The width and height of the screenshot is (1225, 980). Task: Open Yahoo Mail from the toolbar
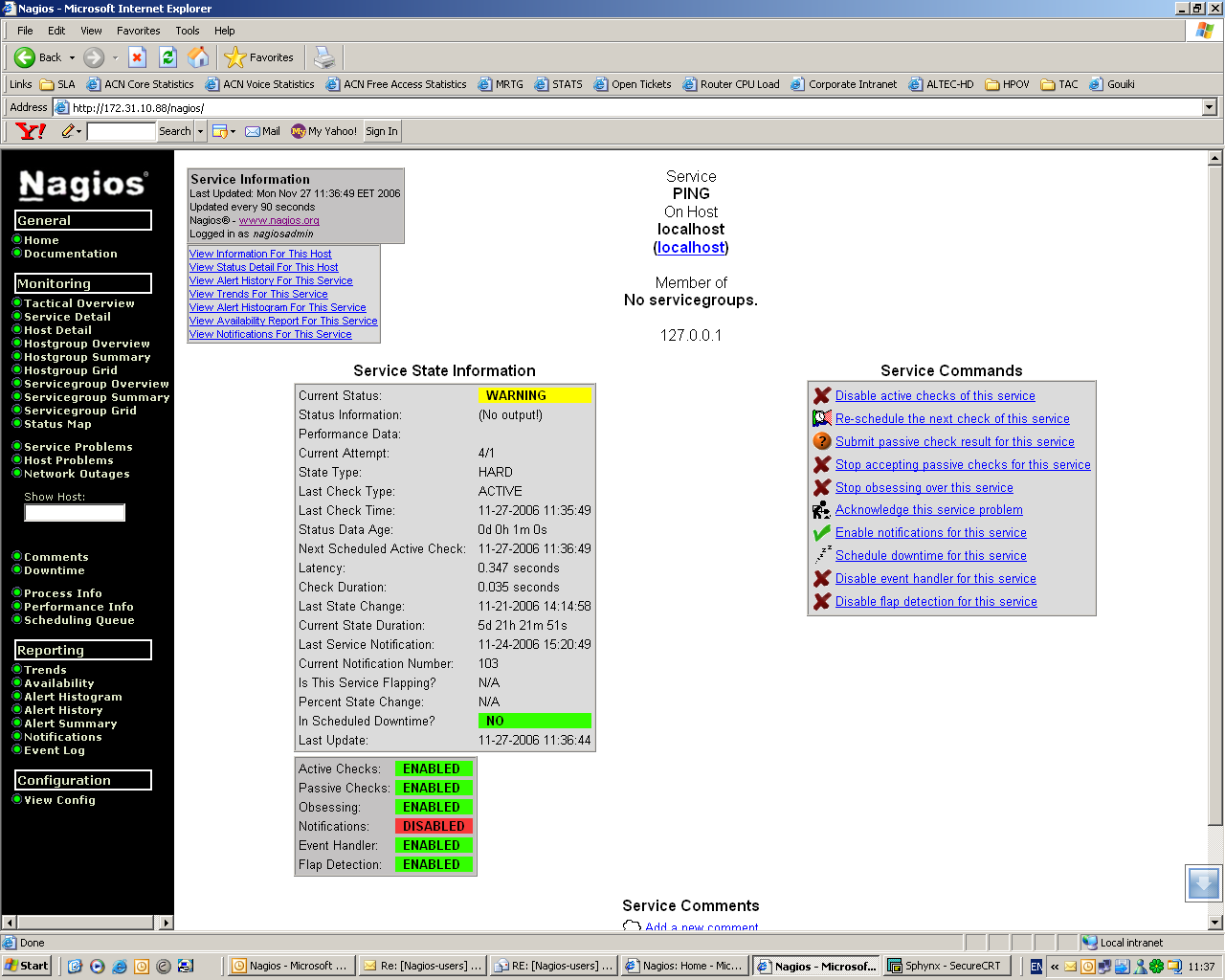pyautogui.click(x=262, y=131)
